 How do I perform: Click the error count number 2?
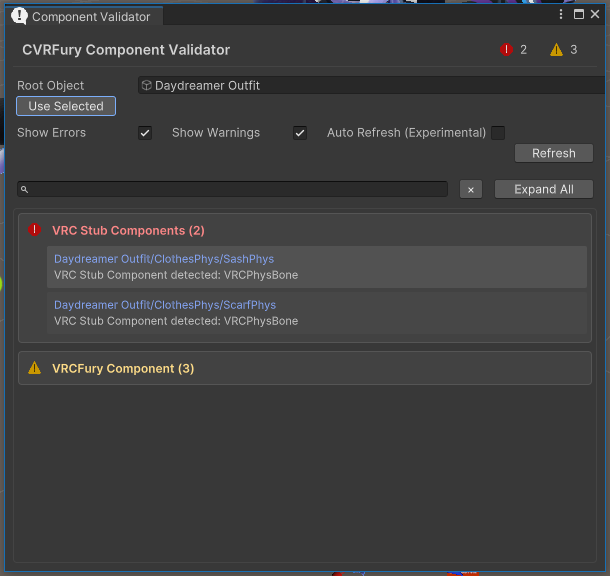click(523, 50)
